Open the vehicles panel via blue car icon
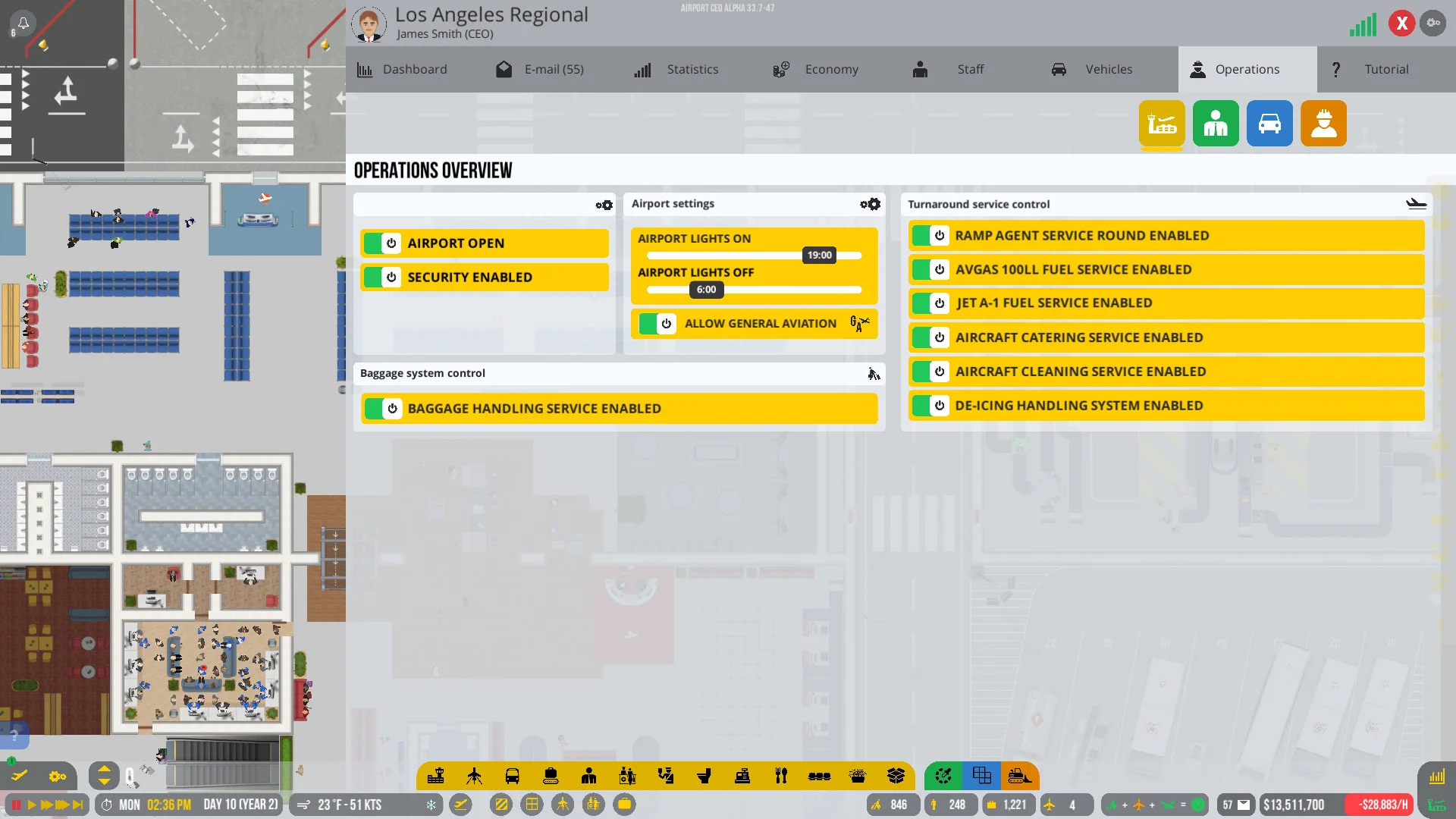 coord(1269,123)
